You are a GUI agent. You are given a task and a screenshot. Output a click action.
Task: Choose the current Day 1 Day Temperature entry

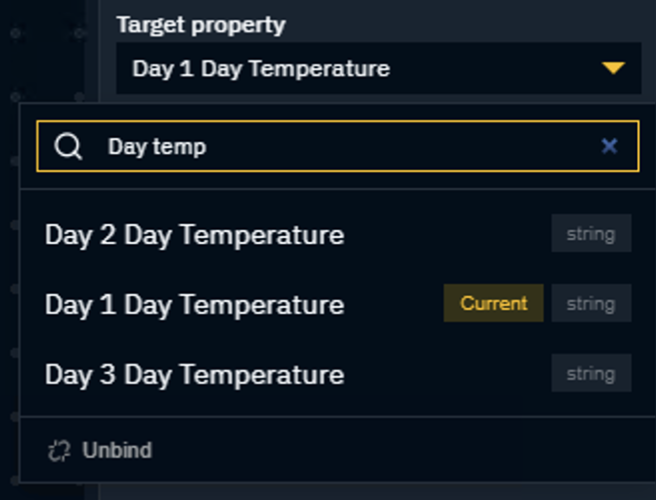[x=338, y=303]
